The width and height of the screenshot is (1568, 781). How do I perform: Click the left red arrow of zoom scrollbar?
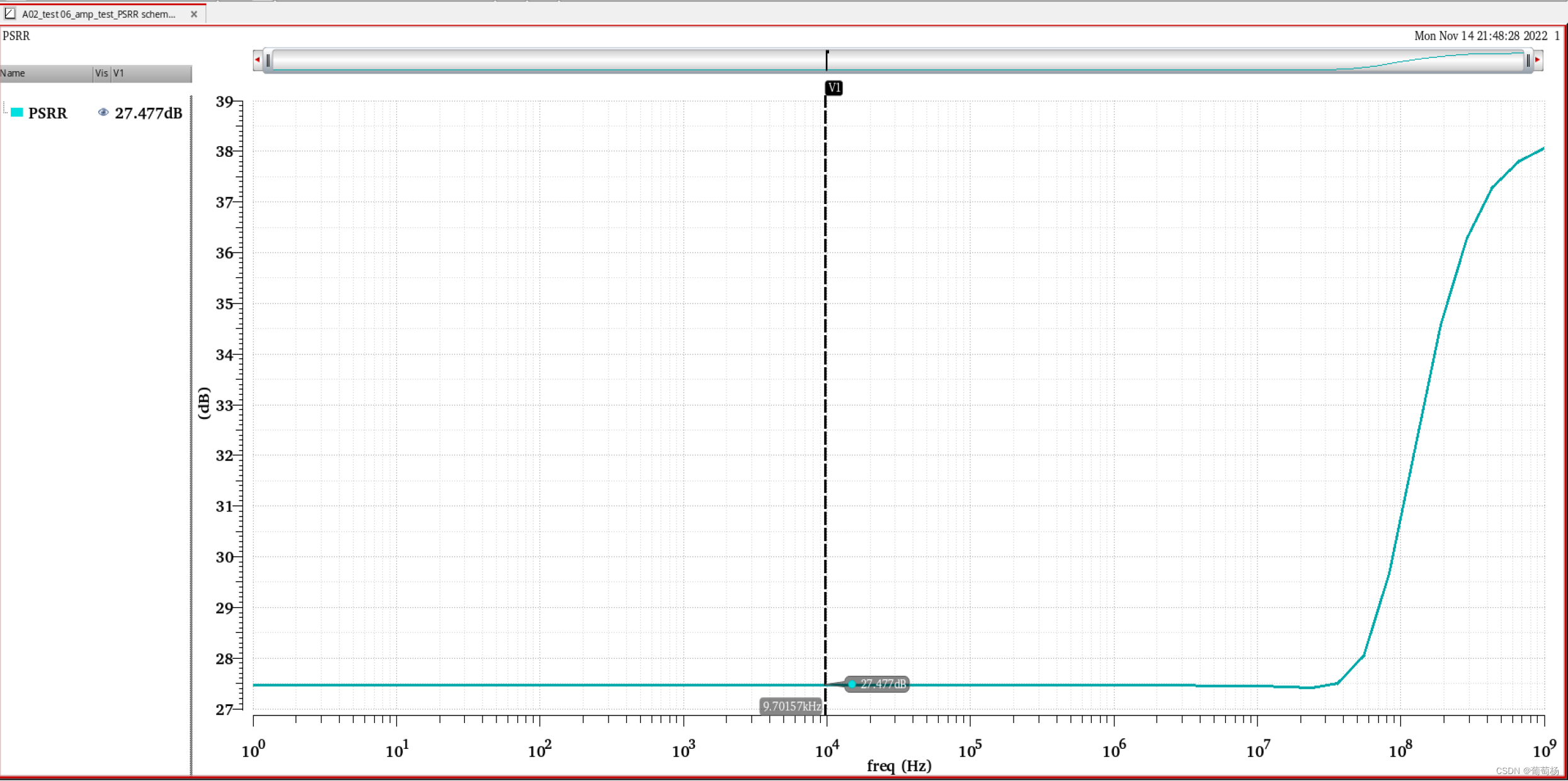(x=258, y=60)
